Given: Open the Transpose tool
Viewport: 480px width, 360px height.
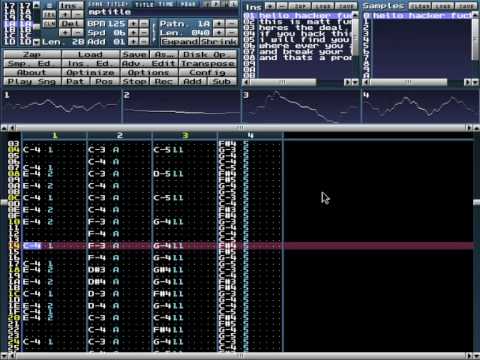Looking at the screenshot, I should click(x=208, y=63).
